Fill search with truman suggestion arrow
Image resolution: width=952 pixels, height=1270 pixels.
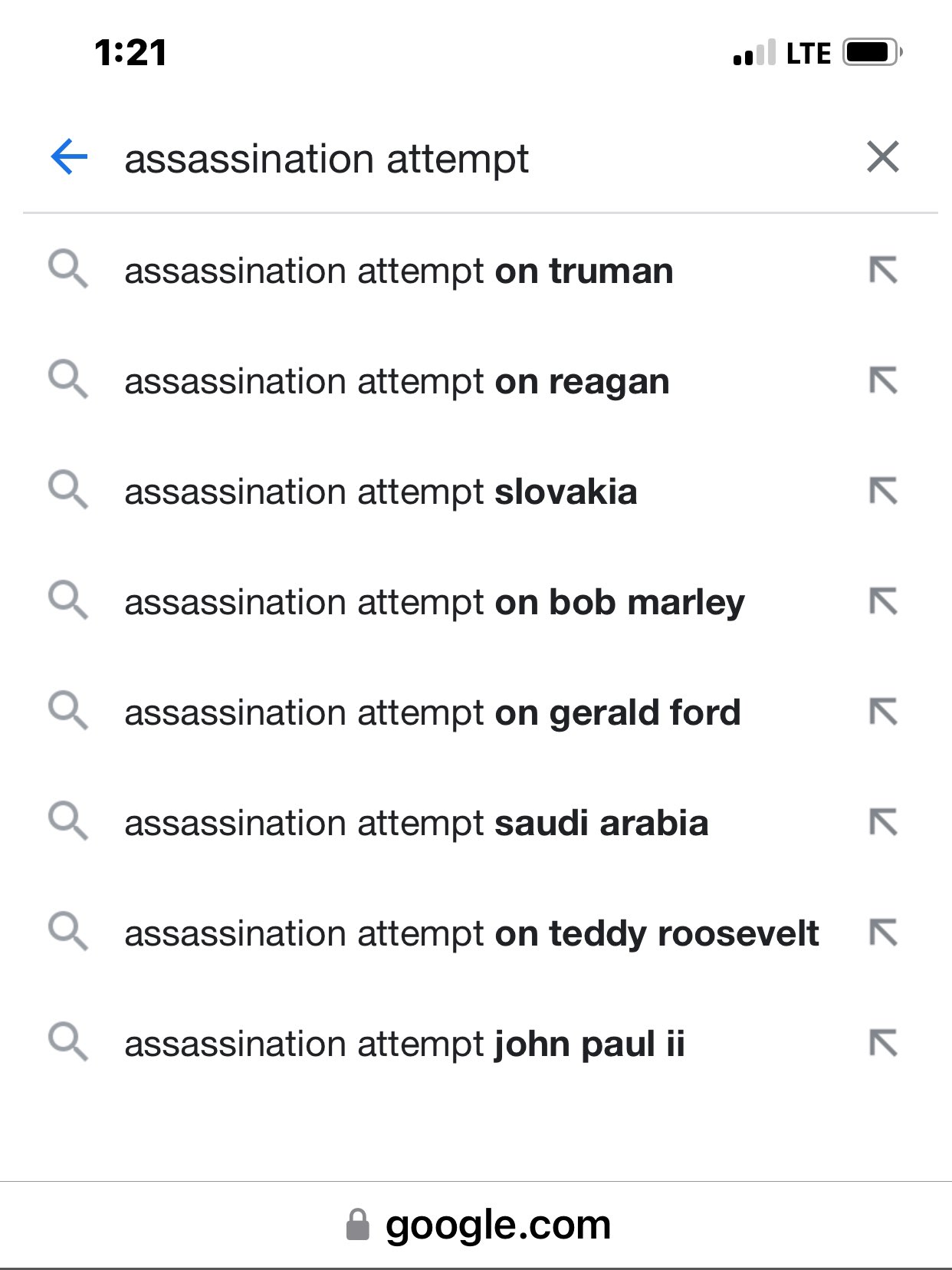point(883,271)
